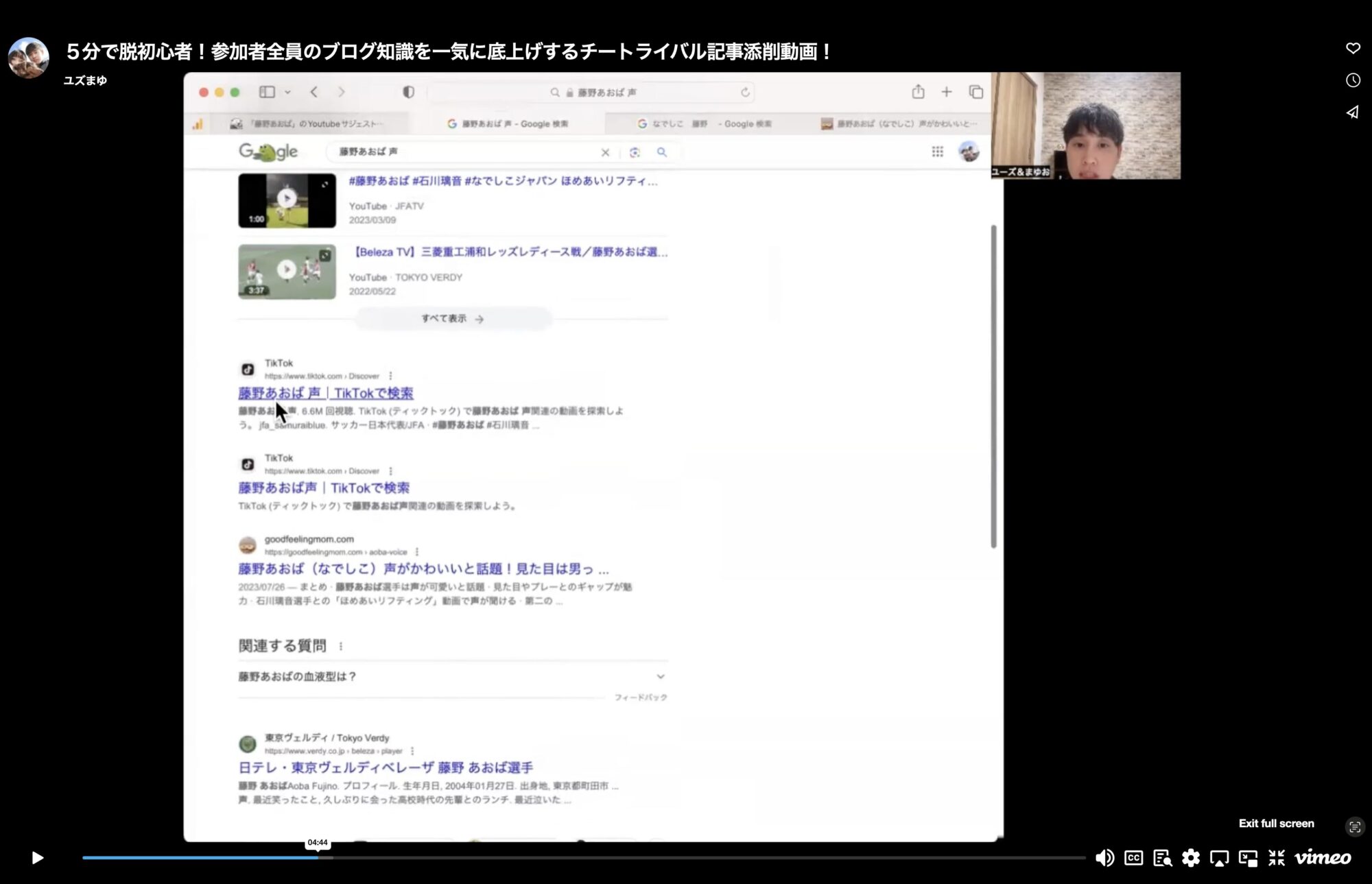1372x884 pixels.
Task: Open the sidebar dropdown chevron in Safari
Action: point(287,92)
